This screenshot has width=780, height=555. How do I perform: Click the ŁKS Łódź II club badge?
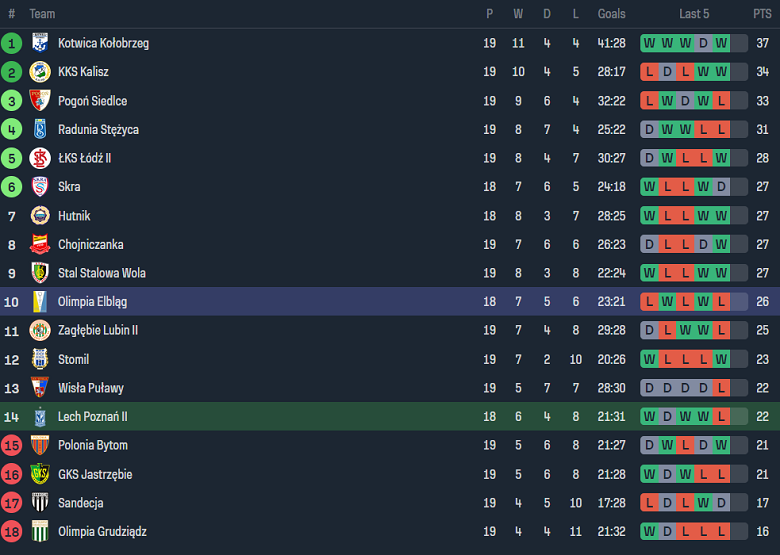click(40, 158)
